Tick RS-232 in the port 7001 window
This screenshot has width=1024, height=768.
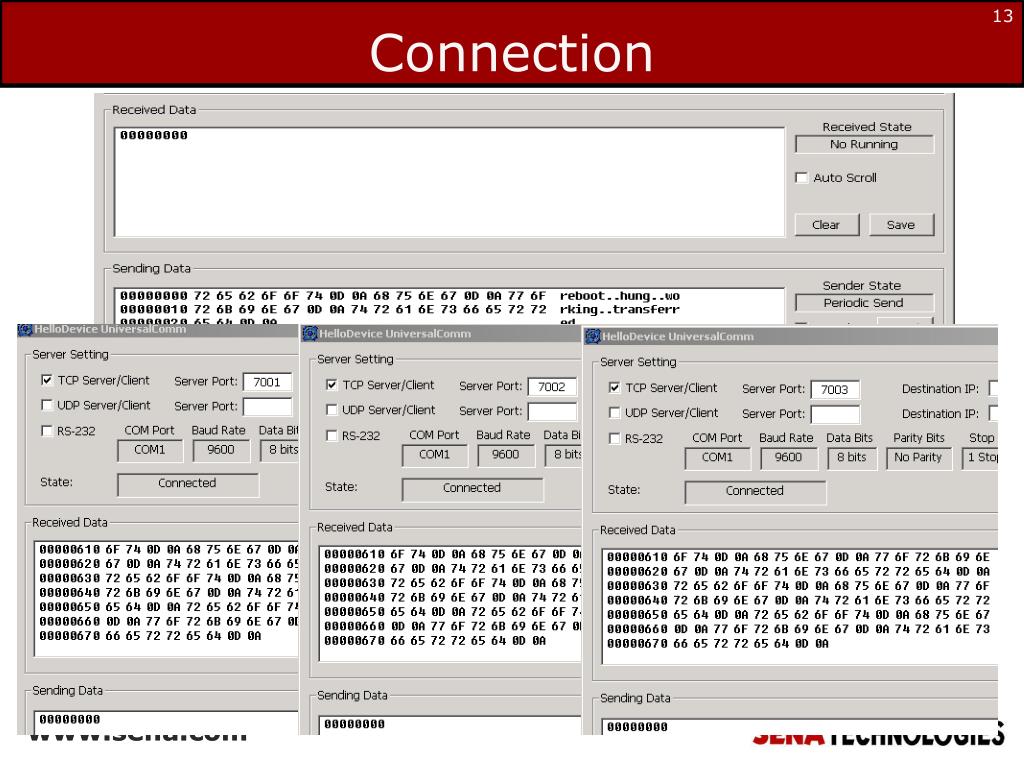[x=47, y=431]
